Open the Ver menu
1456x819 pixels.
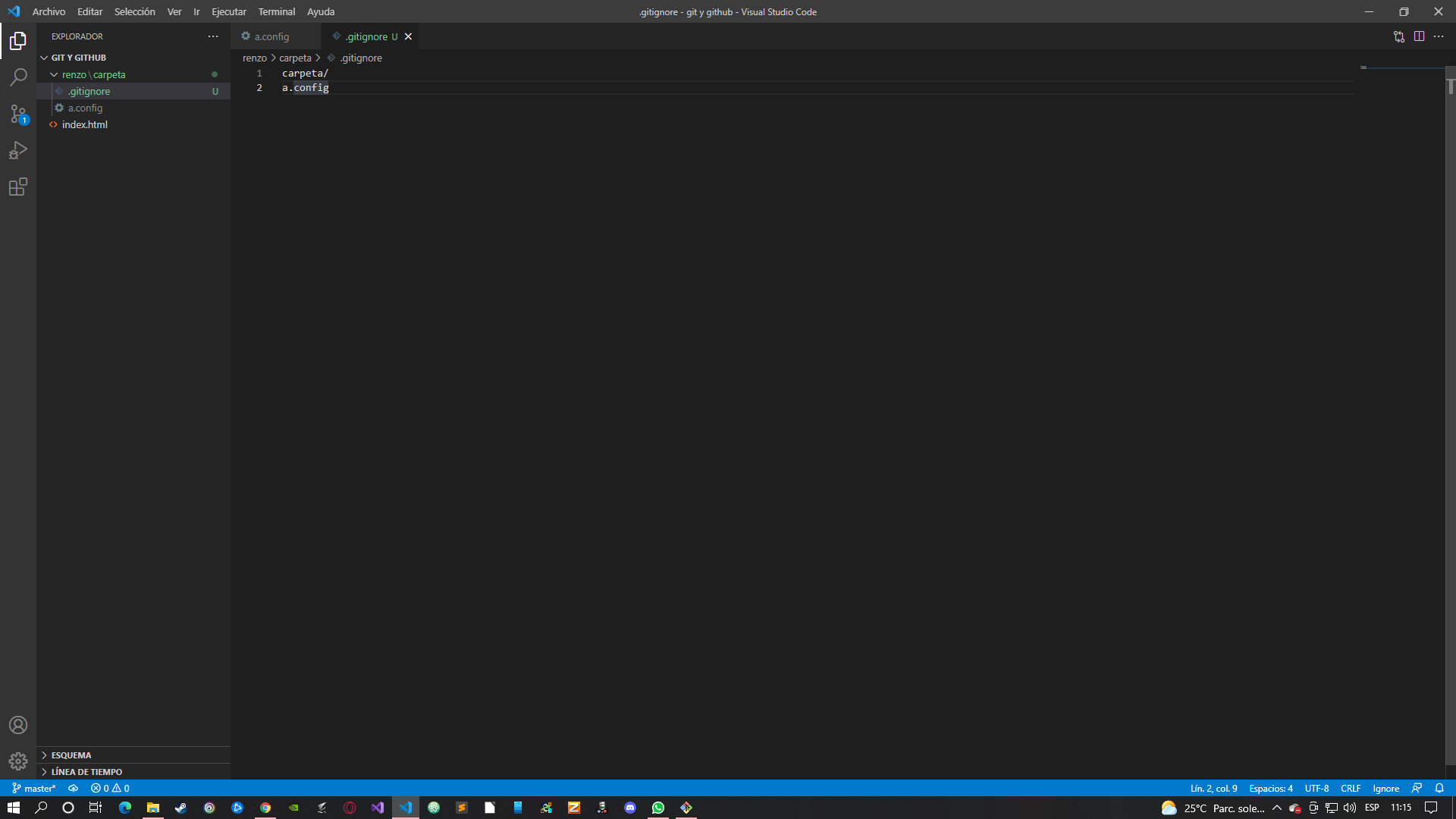[x=174, y=11]
